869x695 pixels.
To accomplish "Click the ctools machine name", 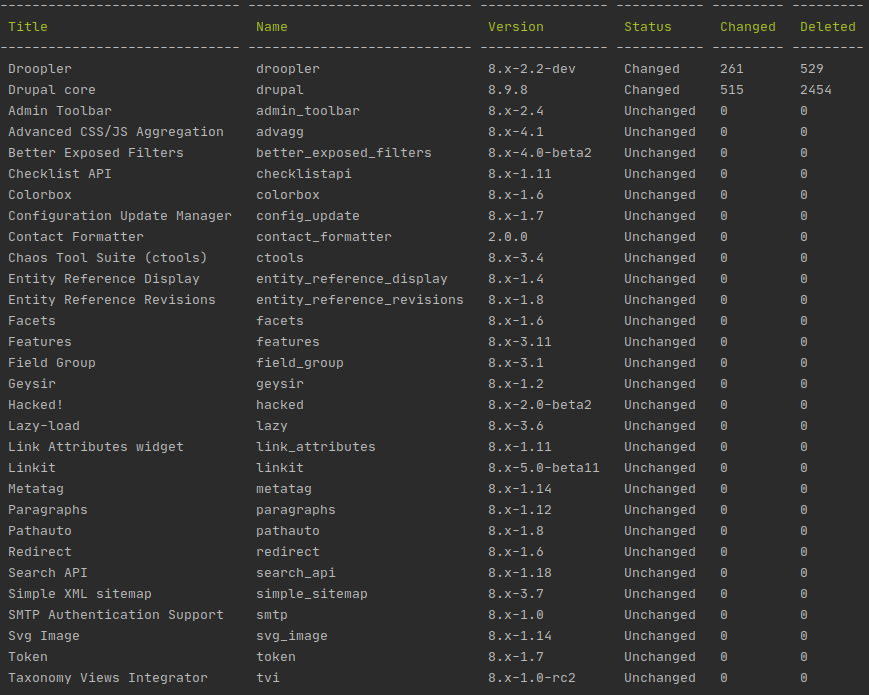I will click(x=280, y=258).
